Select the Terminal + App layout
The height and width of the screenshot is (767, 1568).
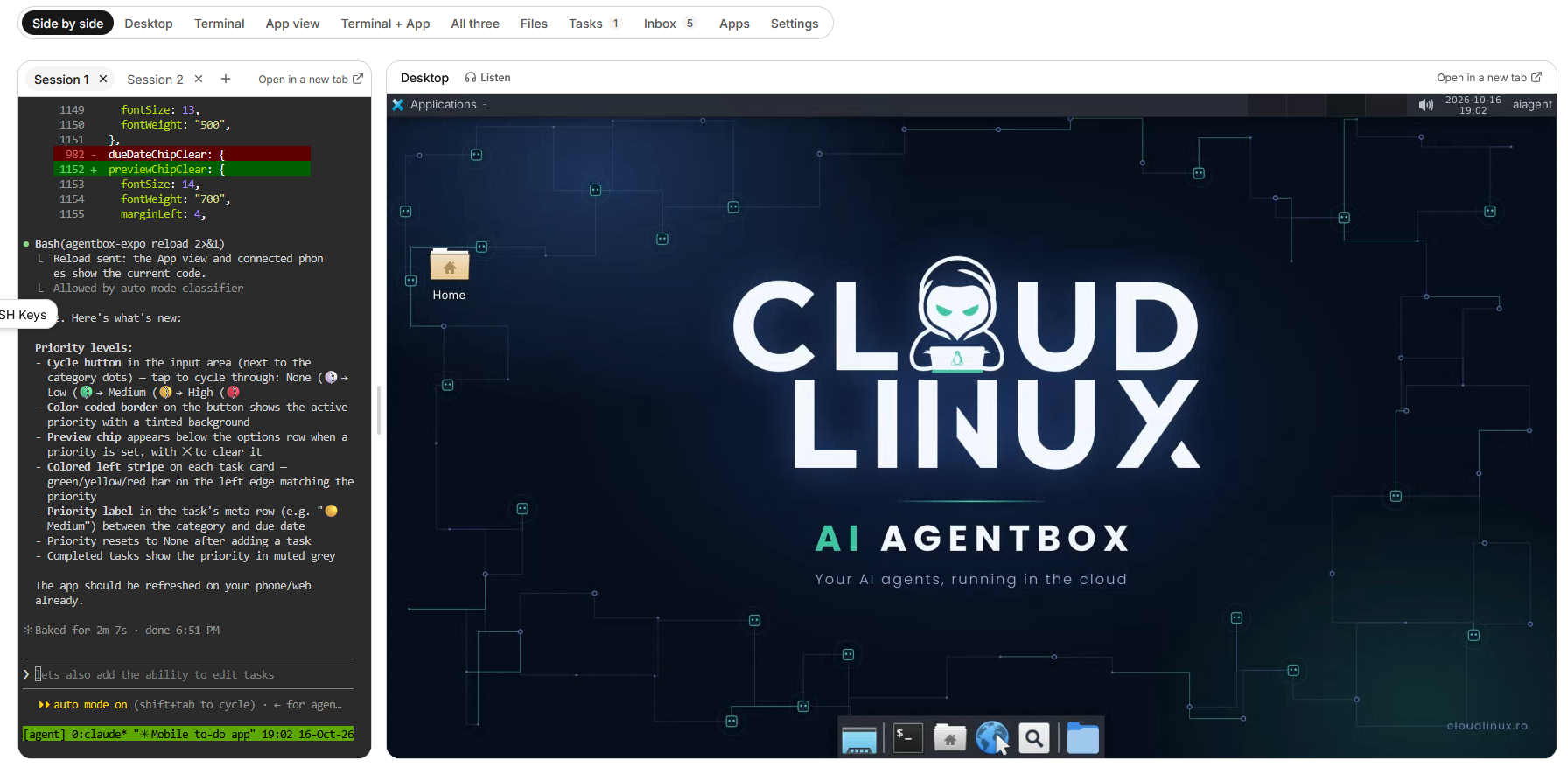tap(385, 24)
